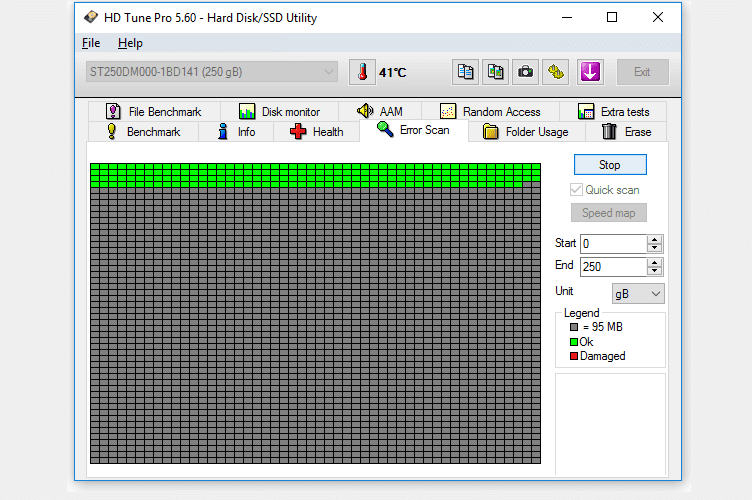752x500 pixels.
Task: Click the Legend group label
Action: point(582,313)
